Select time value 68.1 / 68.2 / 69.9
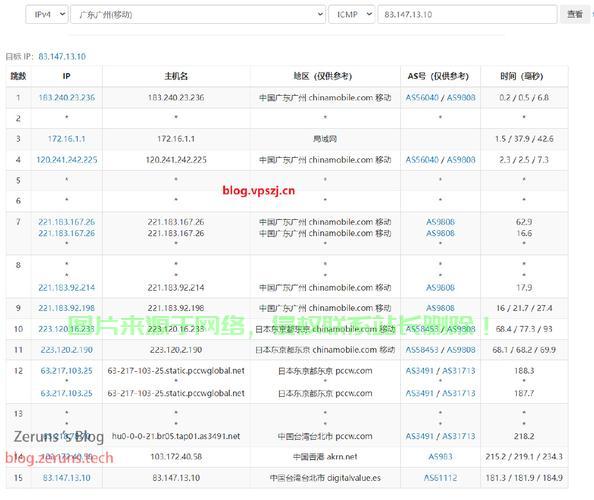Viewport: 594px width, 500px height. point(524,350)
